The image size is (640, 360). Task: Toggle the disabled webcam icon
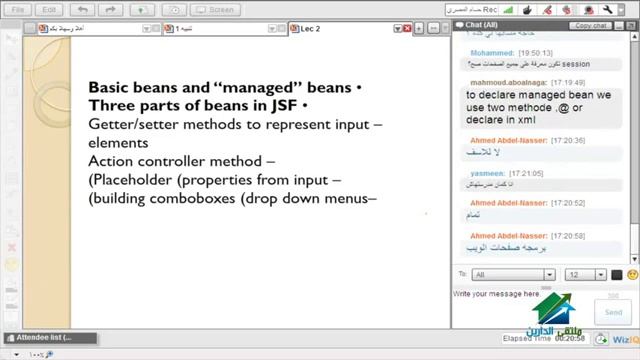[588, 10]
